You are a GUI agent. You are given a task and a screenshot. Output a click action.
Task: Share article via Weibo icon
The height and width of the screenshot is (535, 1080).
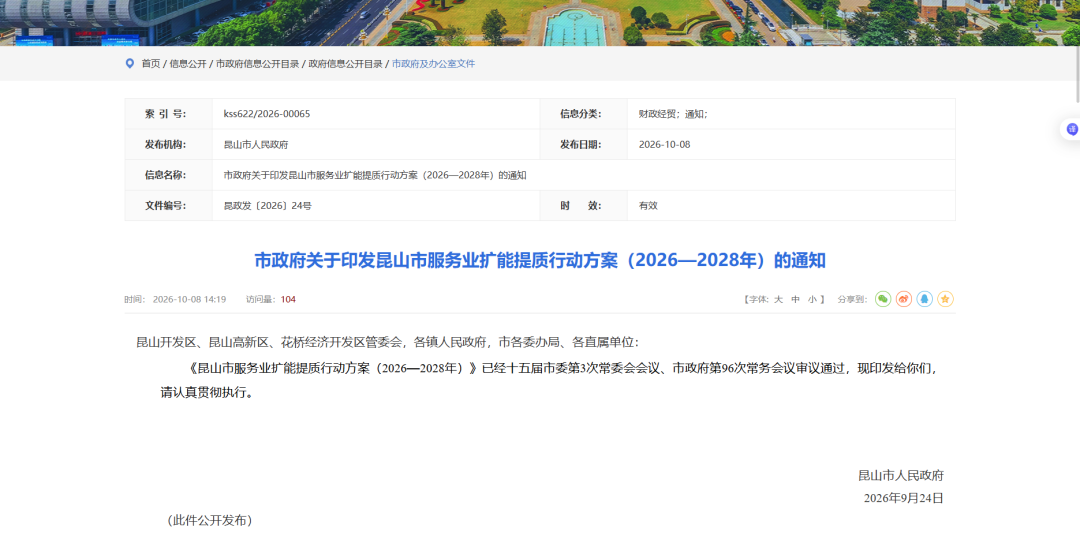[904, 299]
